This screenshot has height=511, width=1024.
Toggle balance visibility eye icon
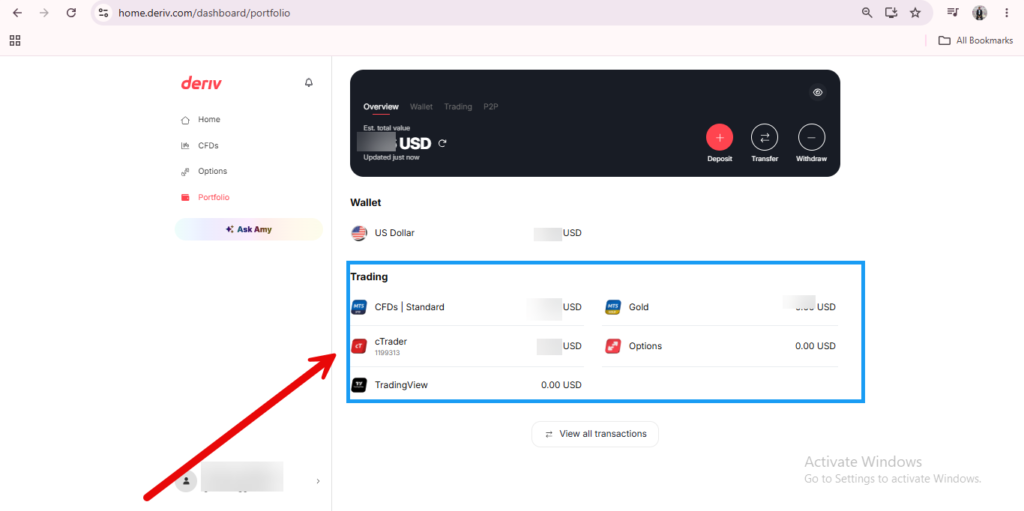[817, 92]
